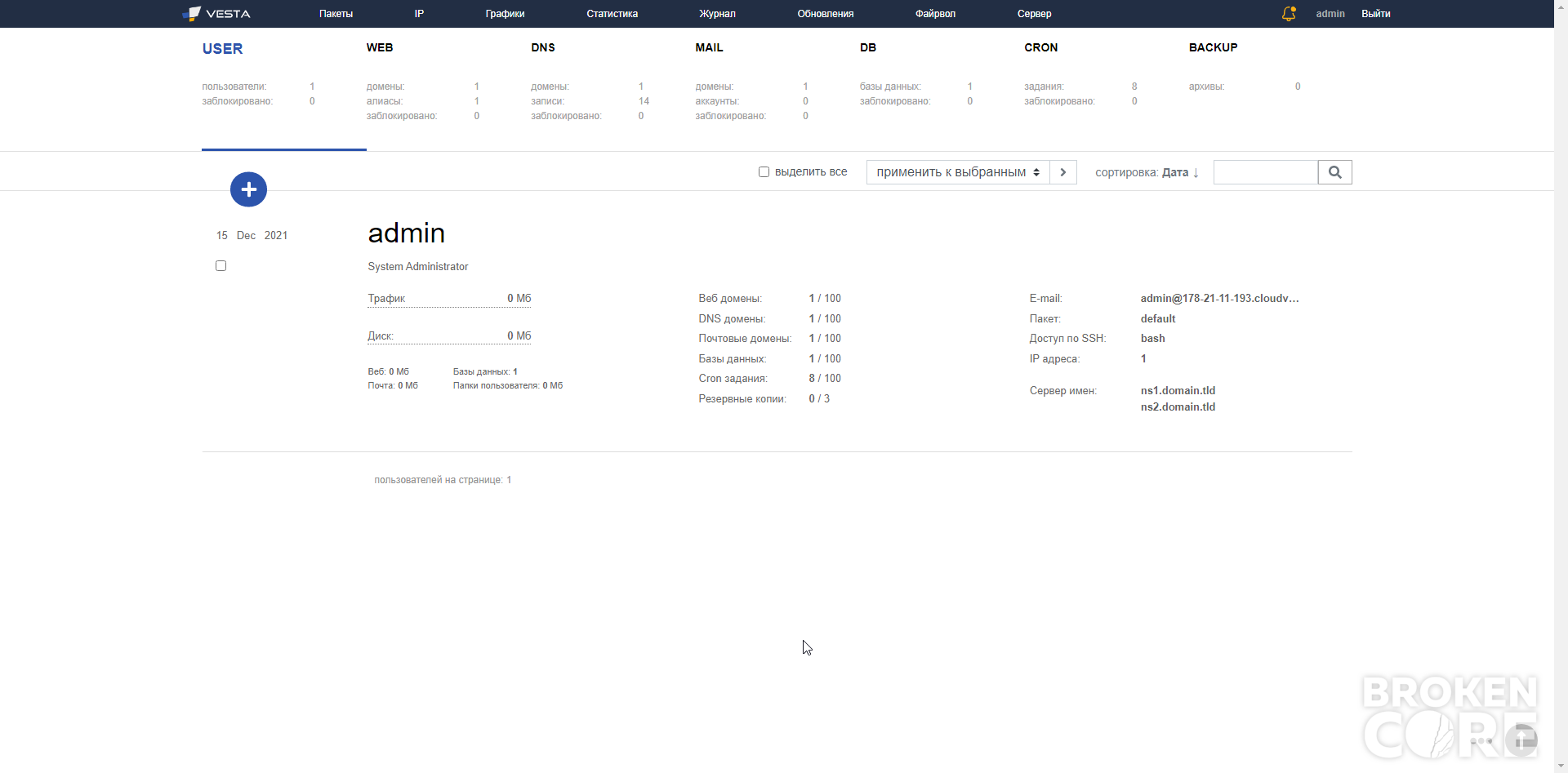
Task: Click the admin profile link in header
Action: 1330,14
